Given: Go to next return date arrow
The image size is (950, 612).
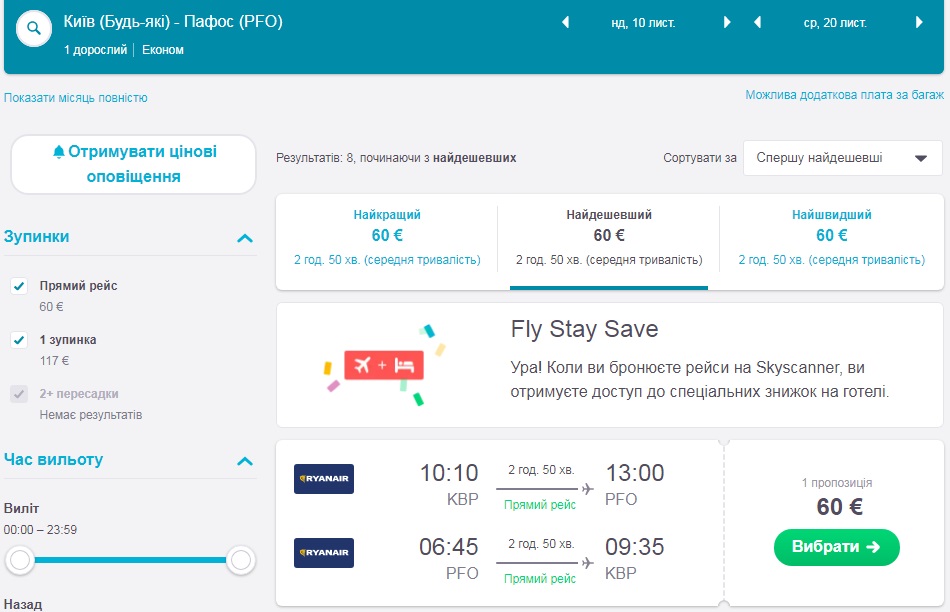Looking at the screenshot, I should [920, 22].
